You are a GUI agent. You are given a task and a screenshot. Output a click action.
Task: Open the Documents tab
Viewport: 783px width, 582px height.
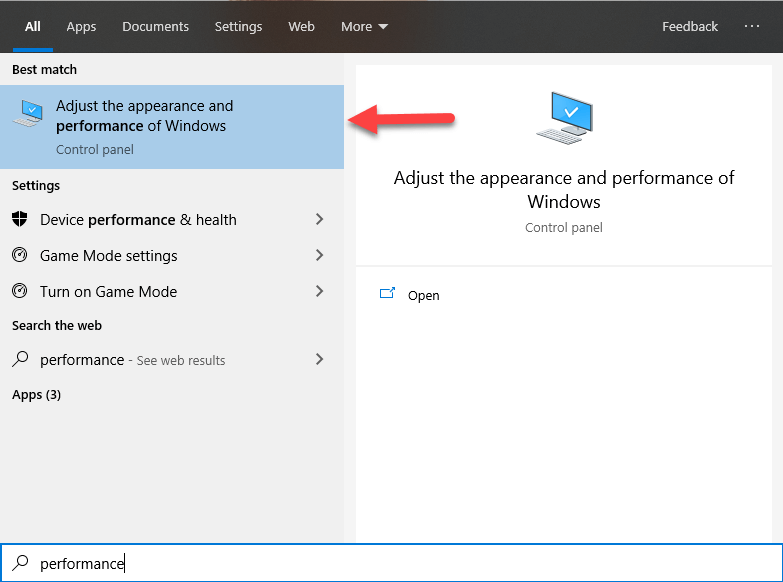(x=155, y=26)
